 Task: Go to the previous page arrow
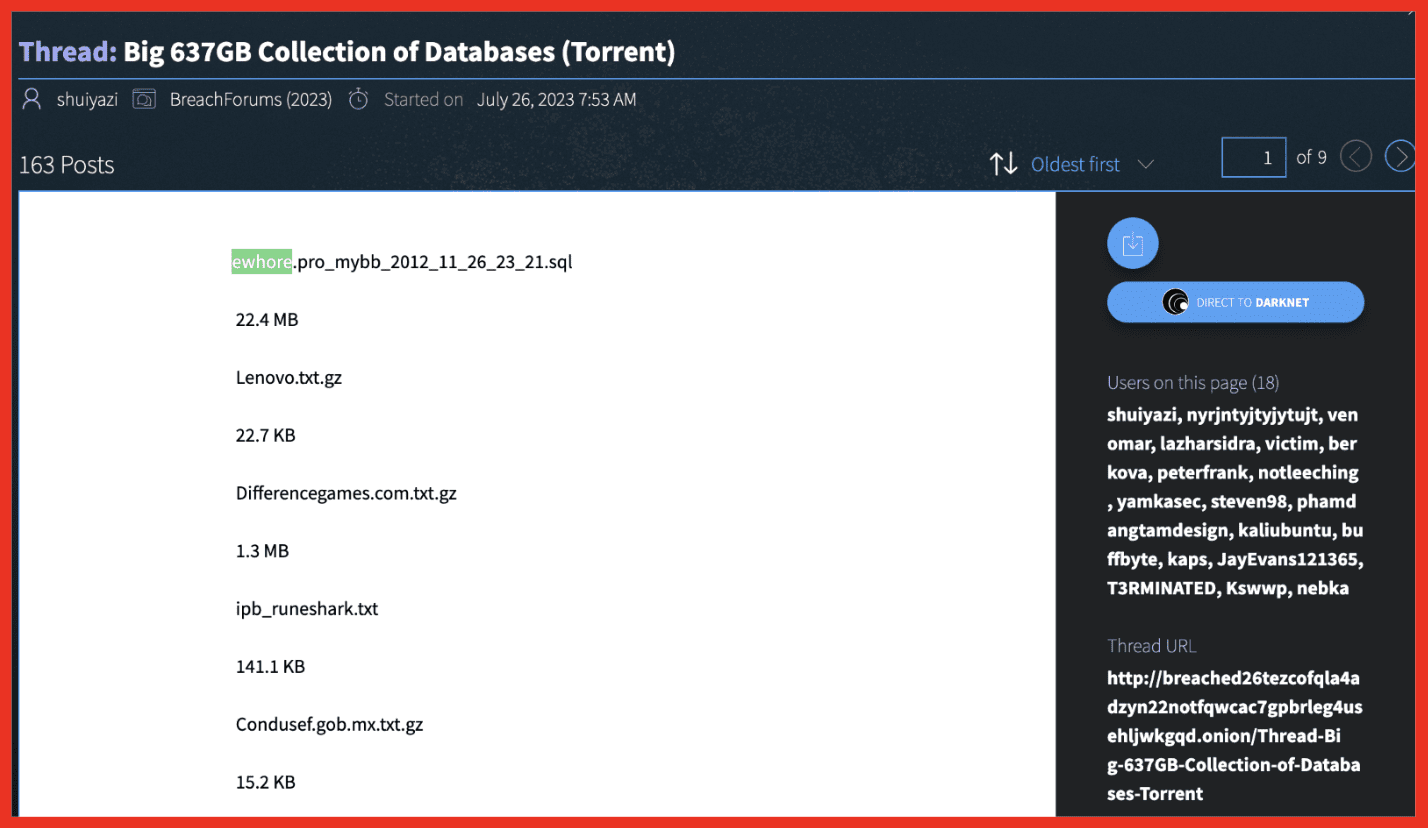(x=1356, y=157)
